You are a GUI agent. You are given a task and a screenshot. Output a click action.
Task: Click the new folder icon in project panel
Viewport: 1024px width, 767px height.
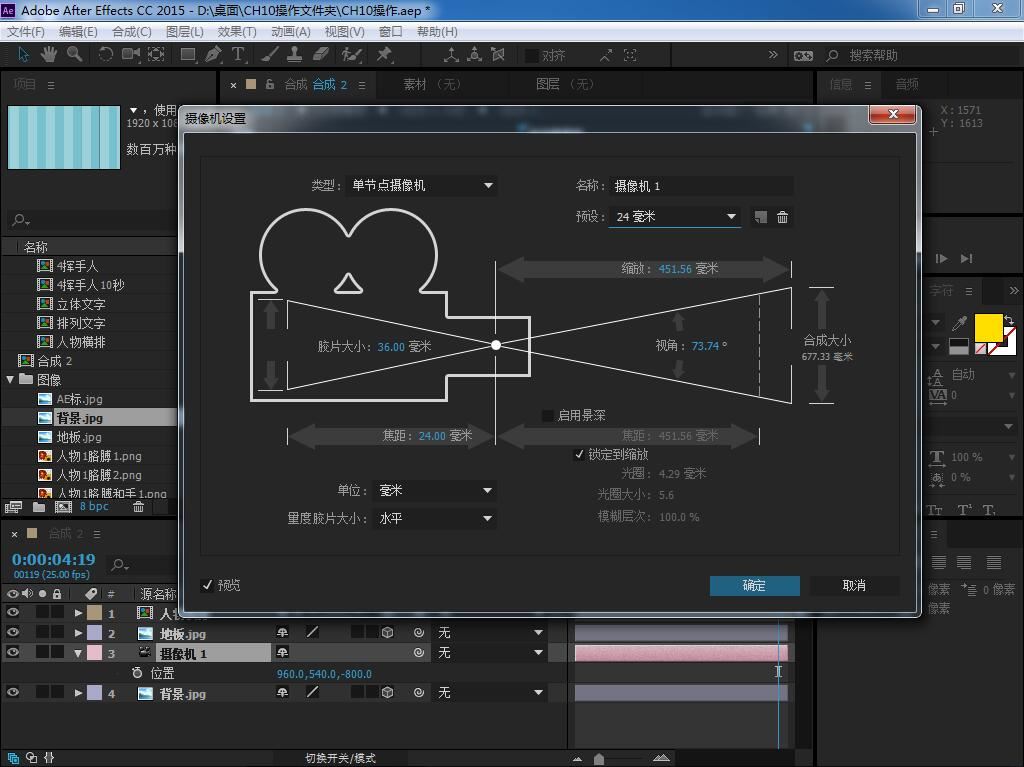pos(39,507)
